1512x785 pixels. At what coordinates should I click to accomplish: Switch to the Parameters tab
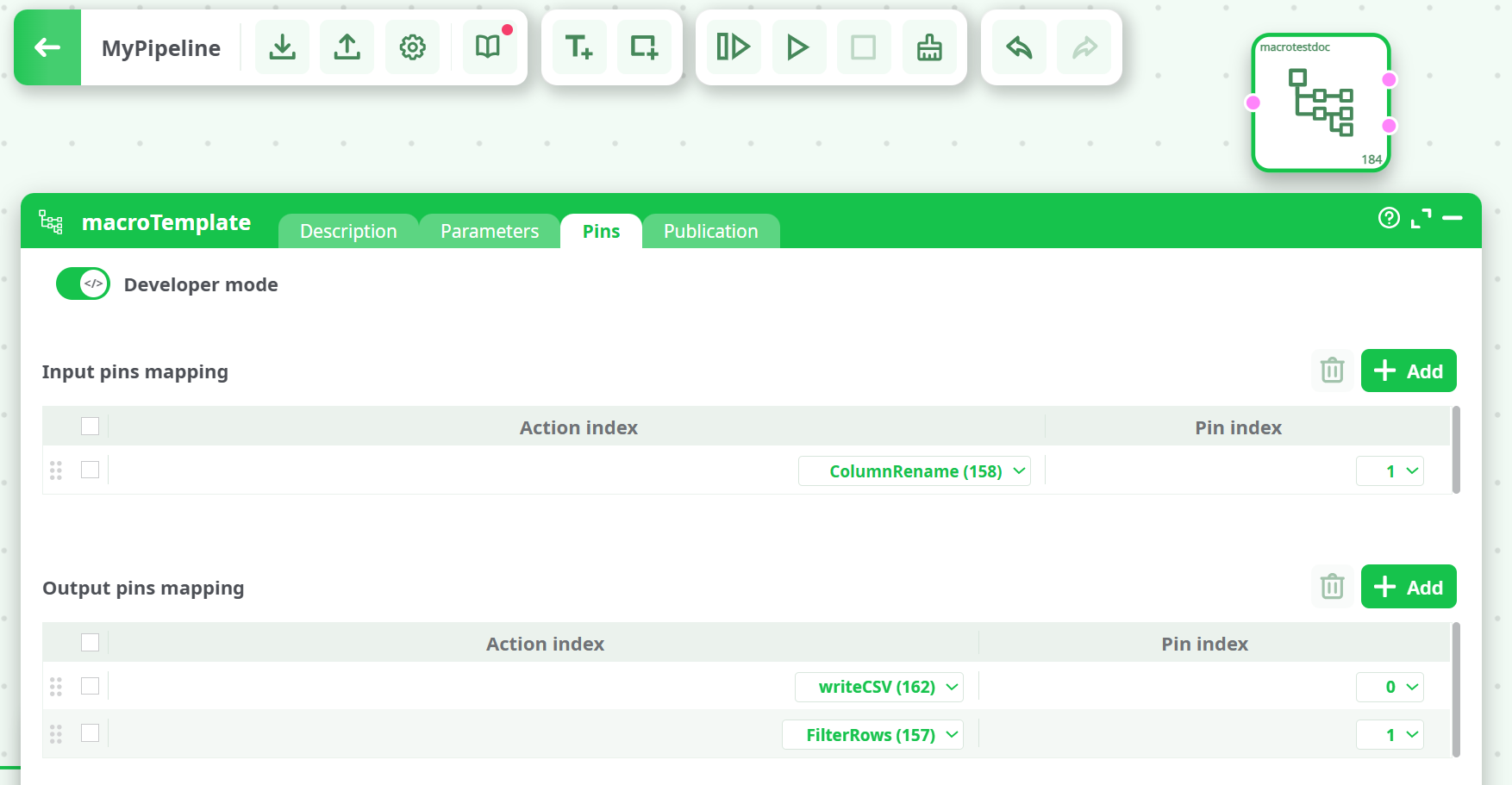pyautogui.click(x=489, y=231)
